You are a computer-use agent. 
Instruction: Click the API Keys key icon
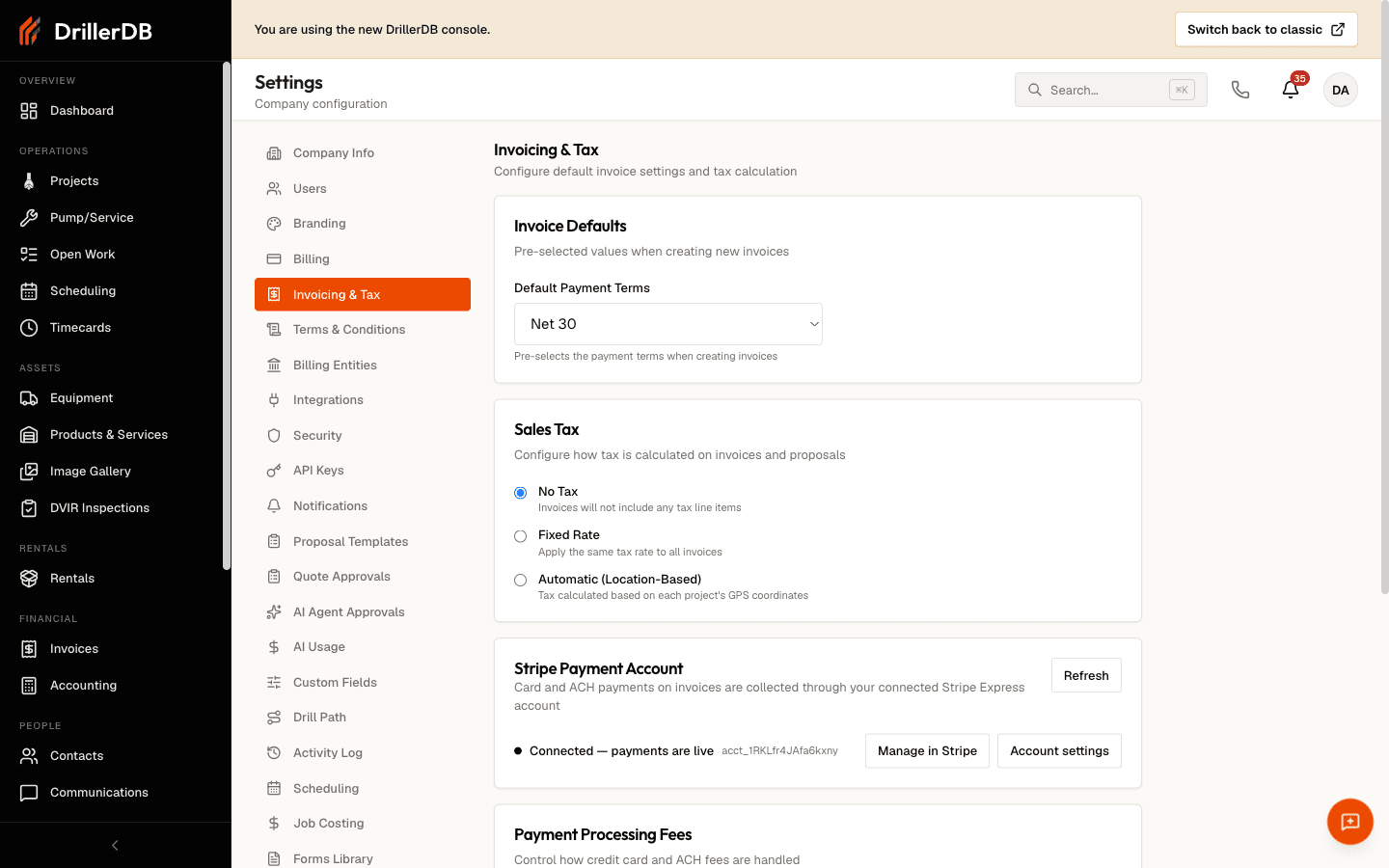[x=274, y=471]
